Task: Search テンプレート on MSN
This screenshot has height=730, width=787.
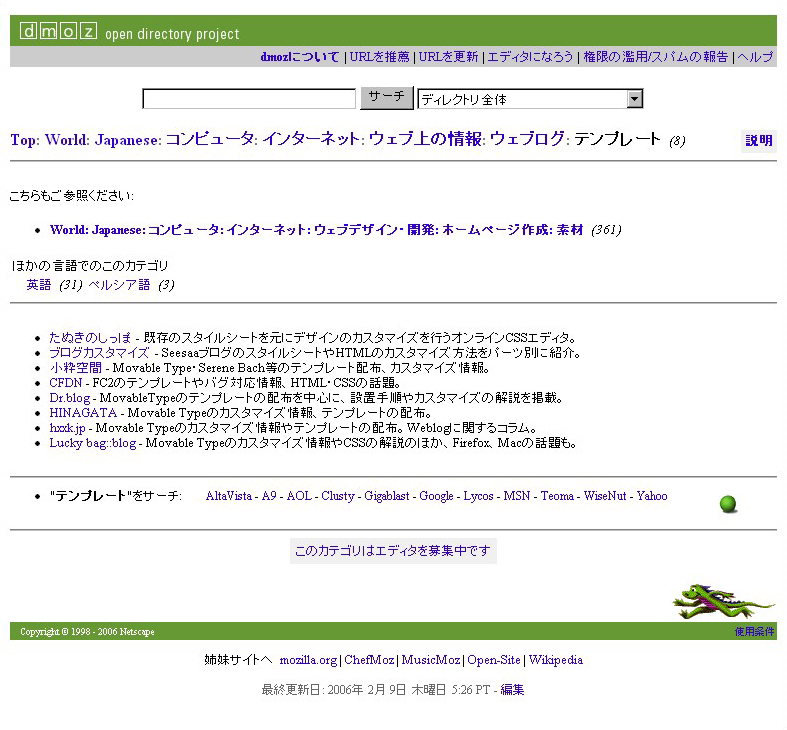Action: [x=517, y=496]
